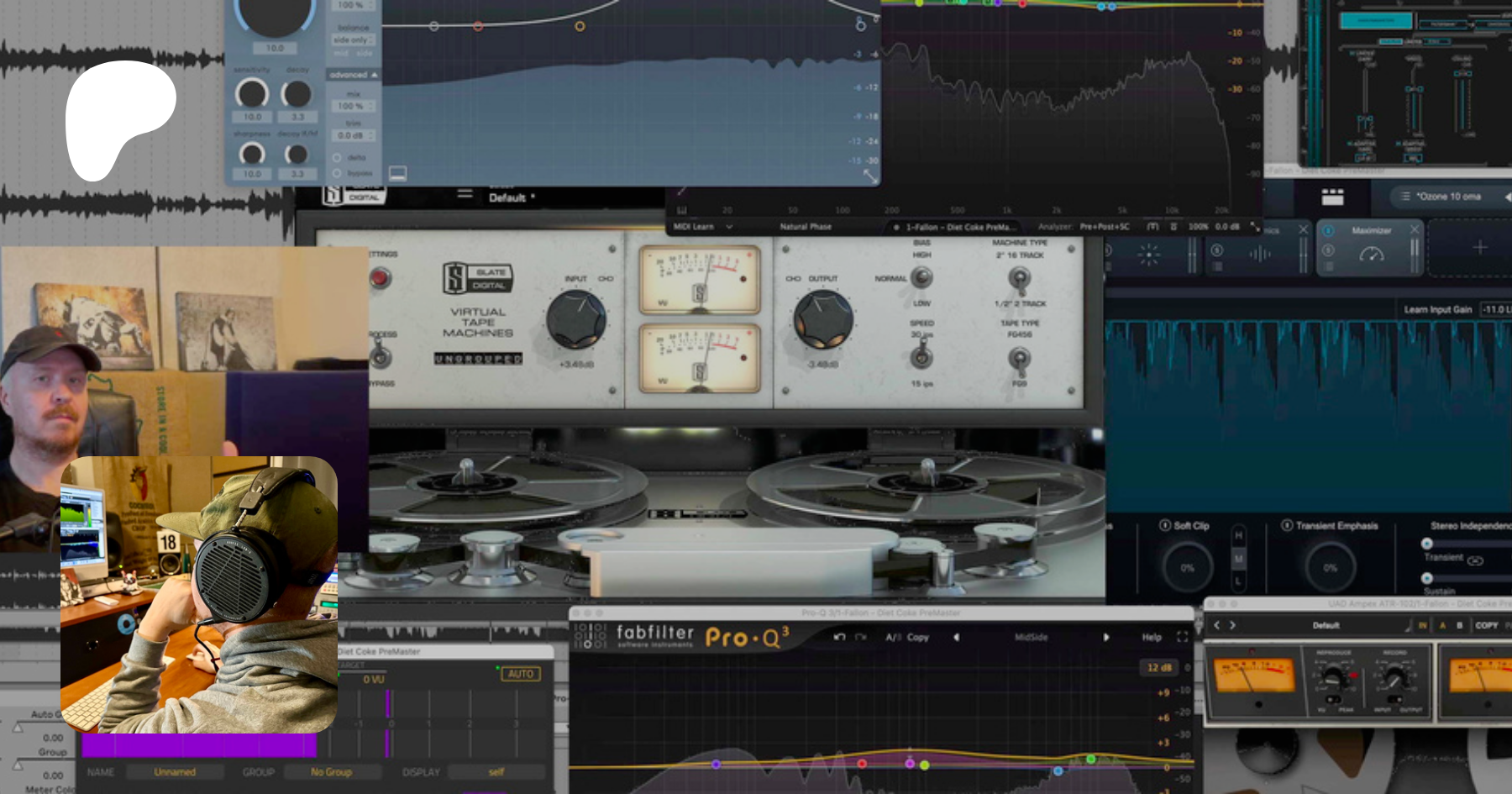Click Help in Pro-Q 3 header

click(1151, 637)
